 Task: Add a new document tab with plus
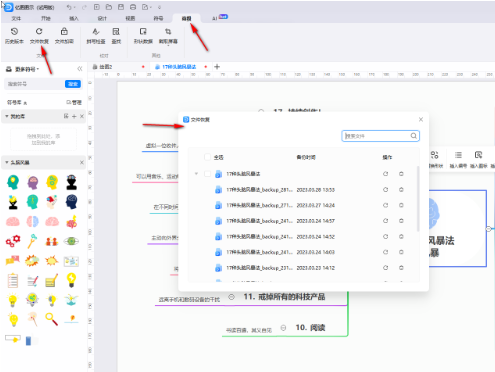(x=217, y=67)
